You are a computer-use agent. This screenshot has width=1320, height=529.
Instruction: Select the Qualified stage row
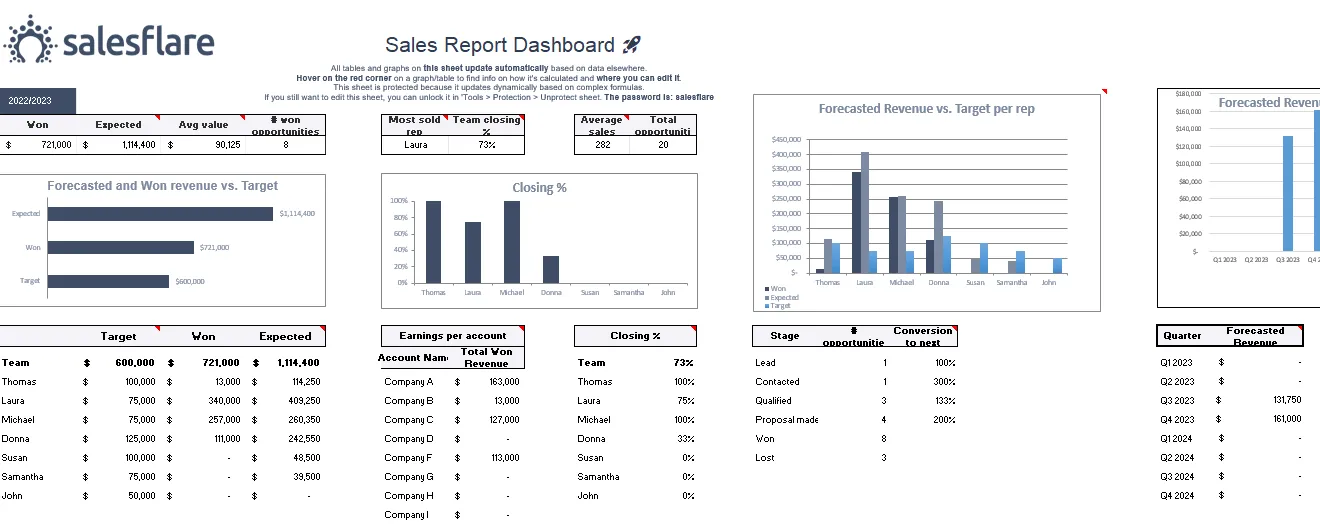(855, 401)
